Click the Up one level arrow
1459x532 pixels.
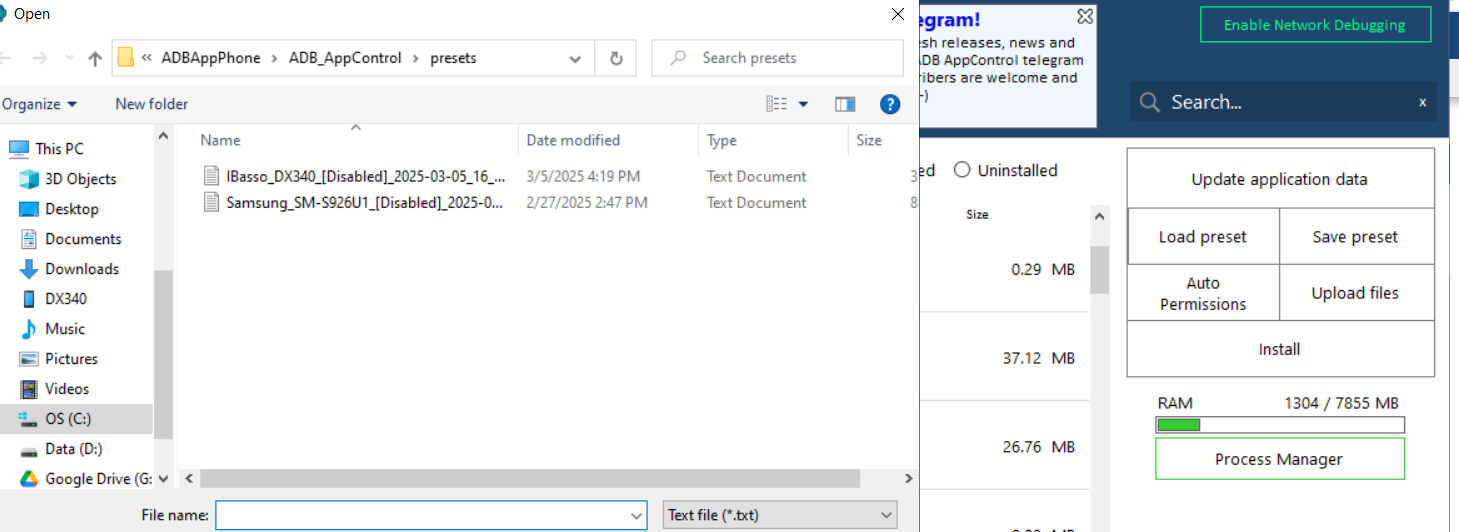(95, 59)
